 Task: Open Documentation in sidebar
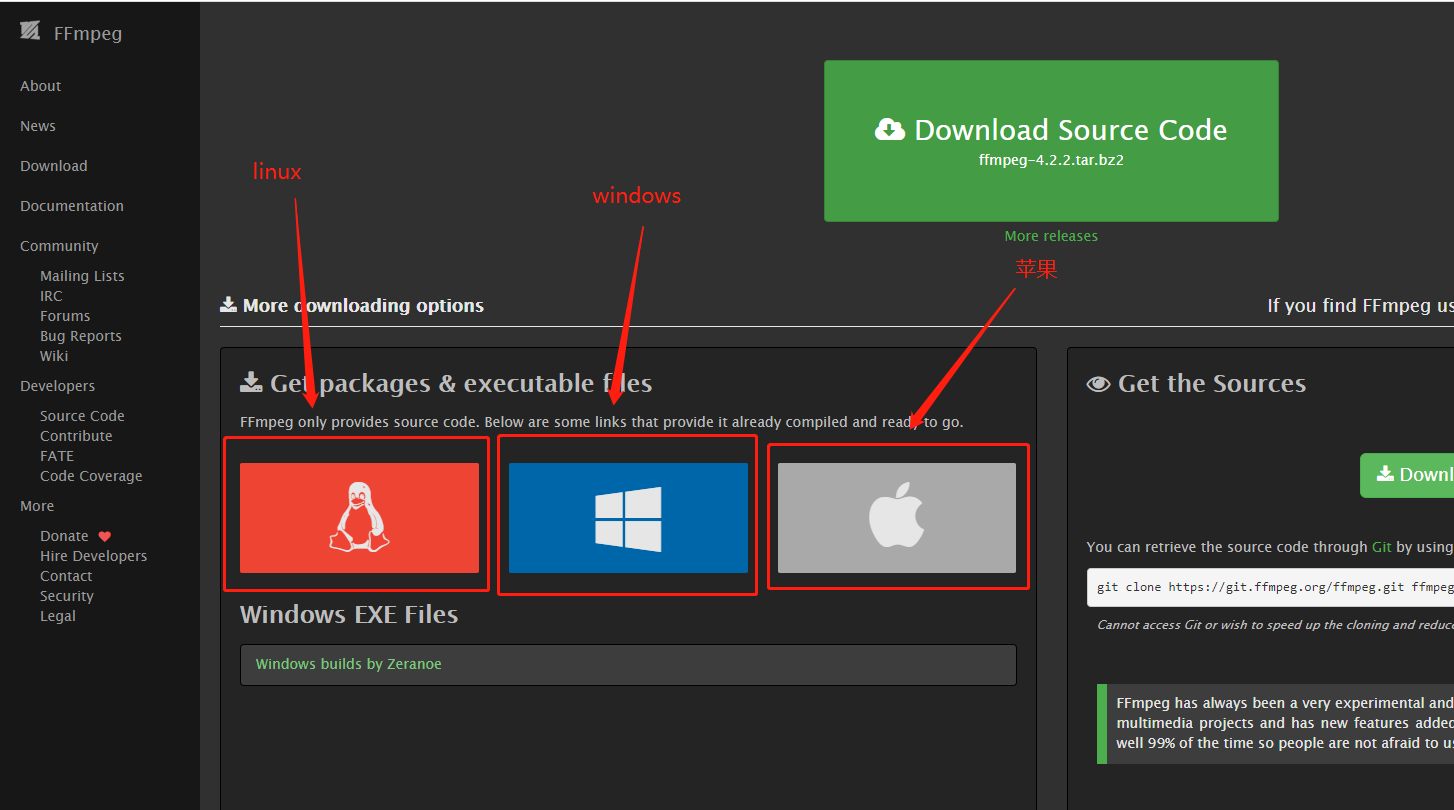[x=72, y=206]
